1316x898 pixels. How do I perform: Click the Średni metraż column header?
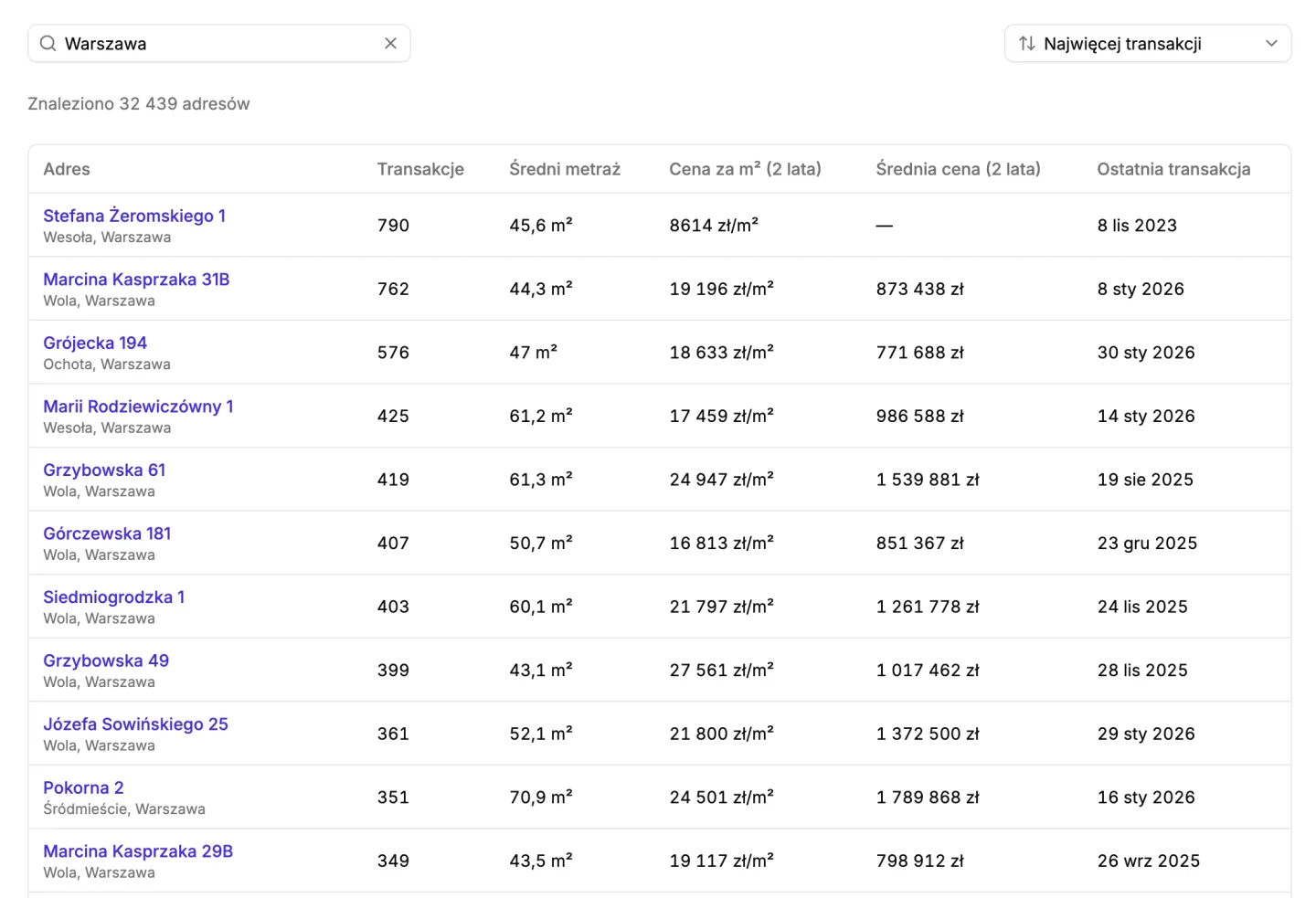[565, 169]
